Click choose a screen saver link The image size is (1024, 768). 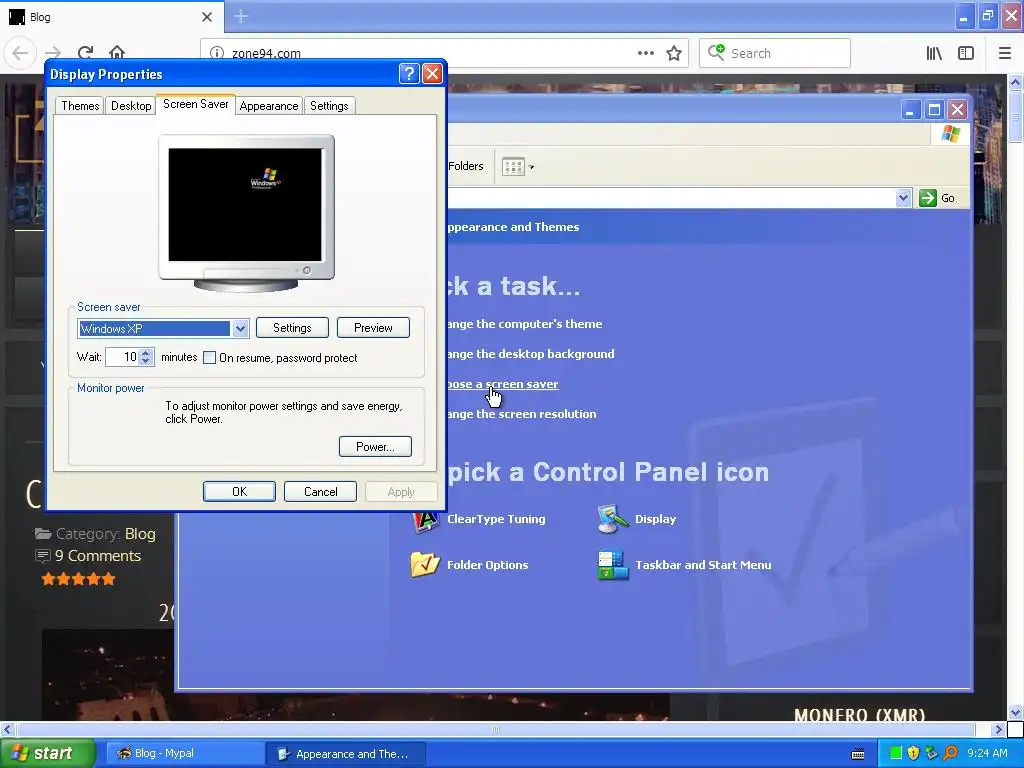coord(503,384)
